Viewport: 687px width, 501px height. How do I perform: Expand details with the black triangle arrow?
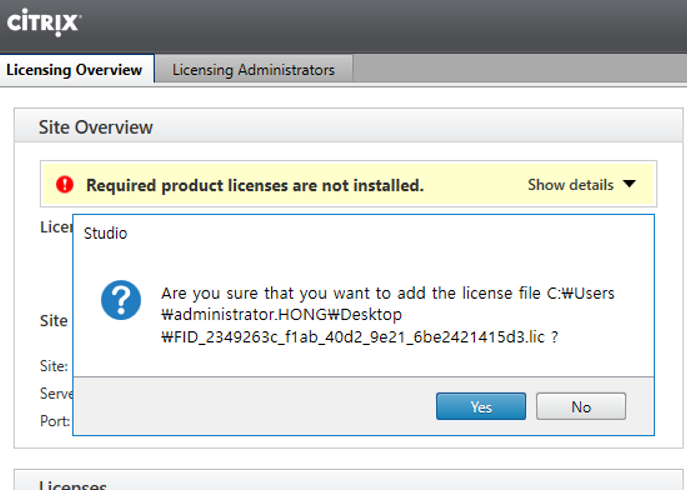point(629,184)
